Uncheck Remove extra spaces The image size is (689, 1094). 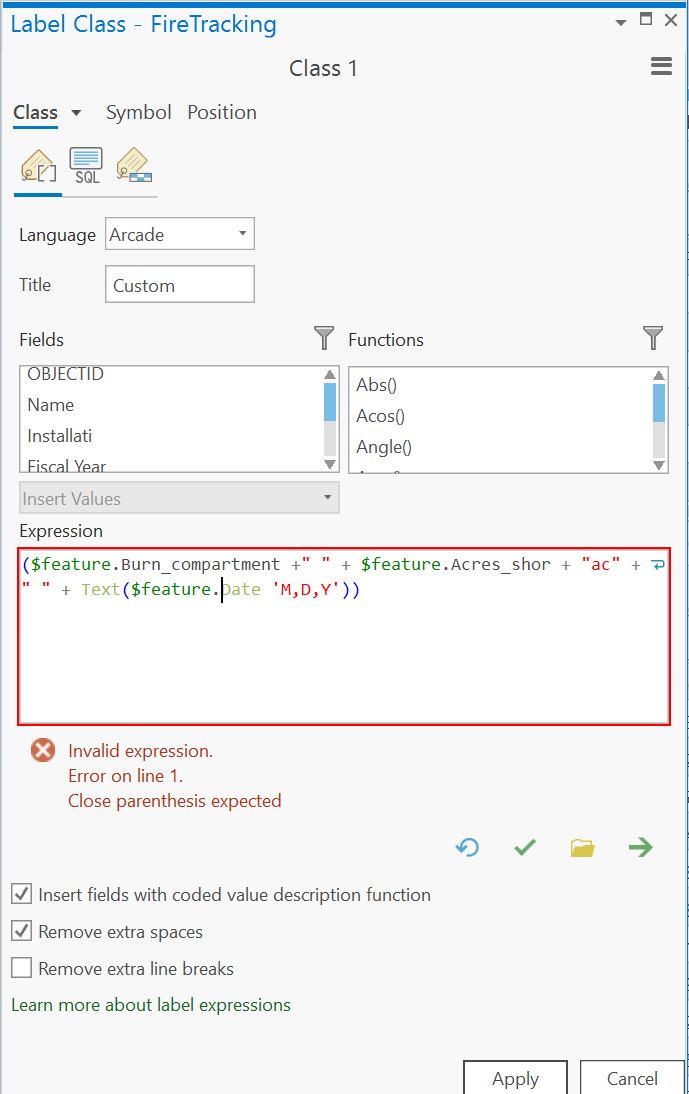tap(22, 931)
